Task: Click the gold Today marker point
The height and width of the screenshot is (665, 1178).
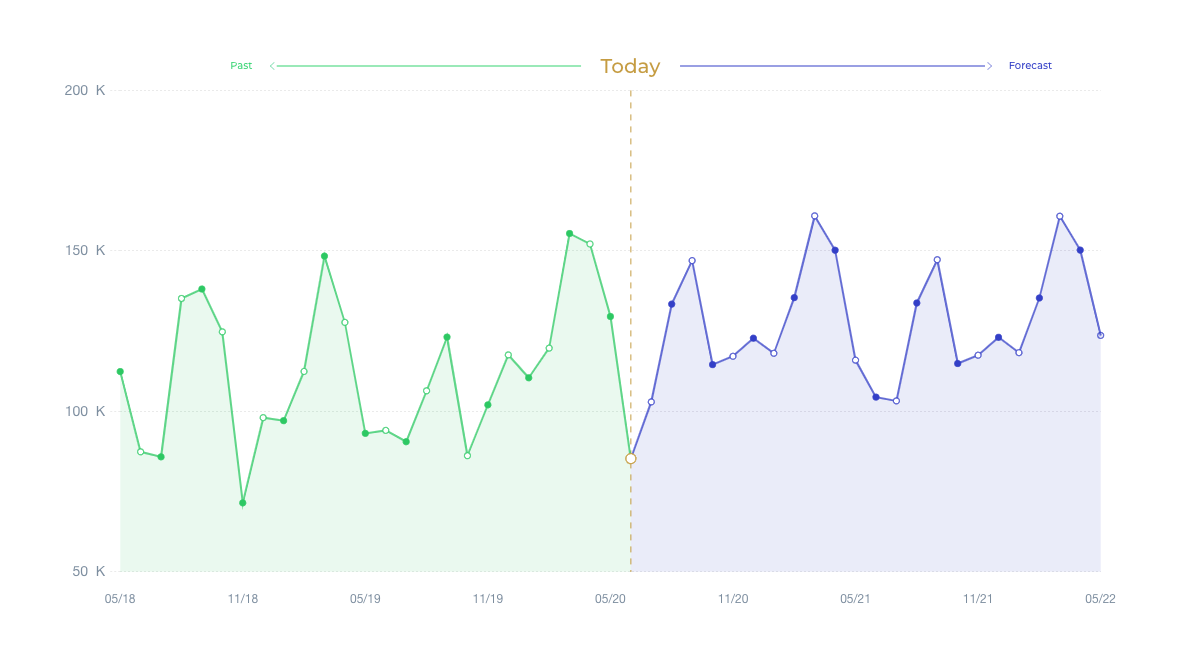Action: pos(630,458)
